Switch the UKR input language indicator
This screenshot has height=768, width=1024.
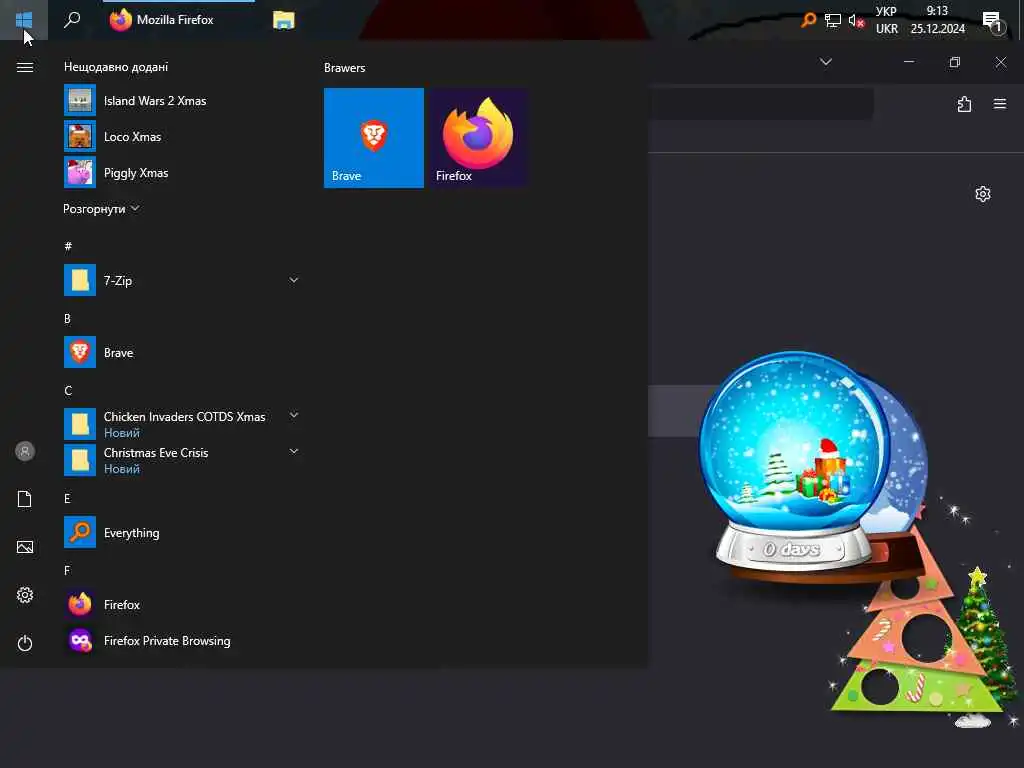886,20
